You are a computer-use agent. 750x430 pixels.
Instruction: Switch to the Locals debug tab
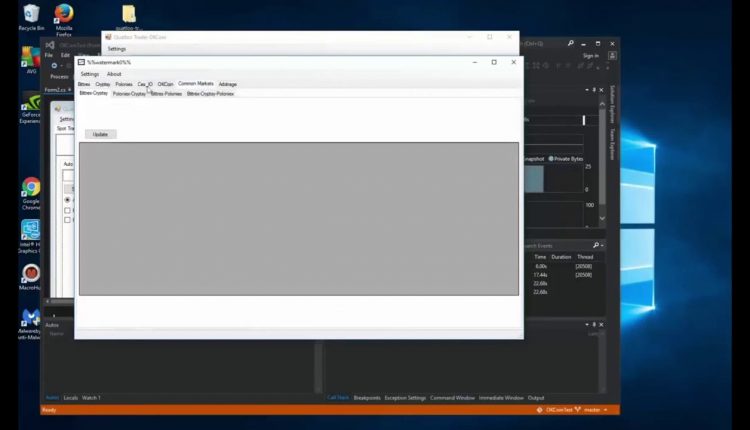coord(70,398)
